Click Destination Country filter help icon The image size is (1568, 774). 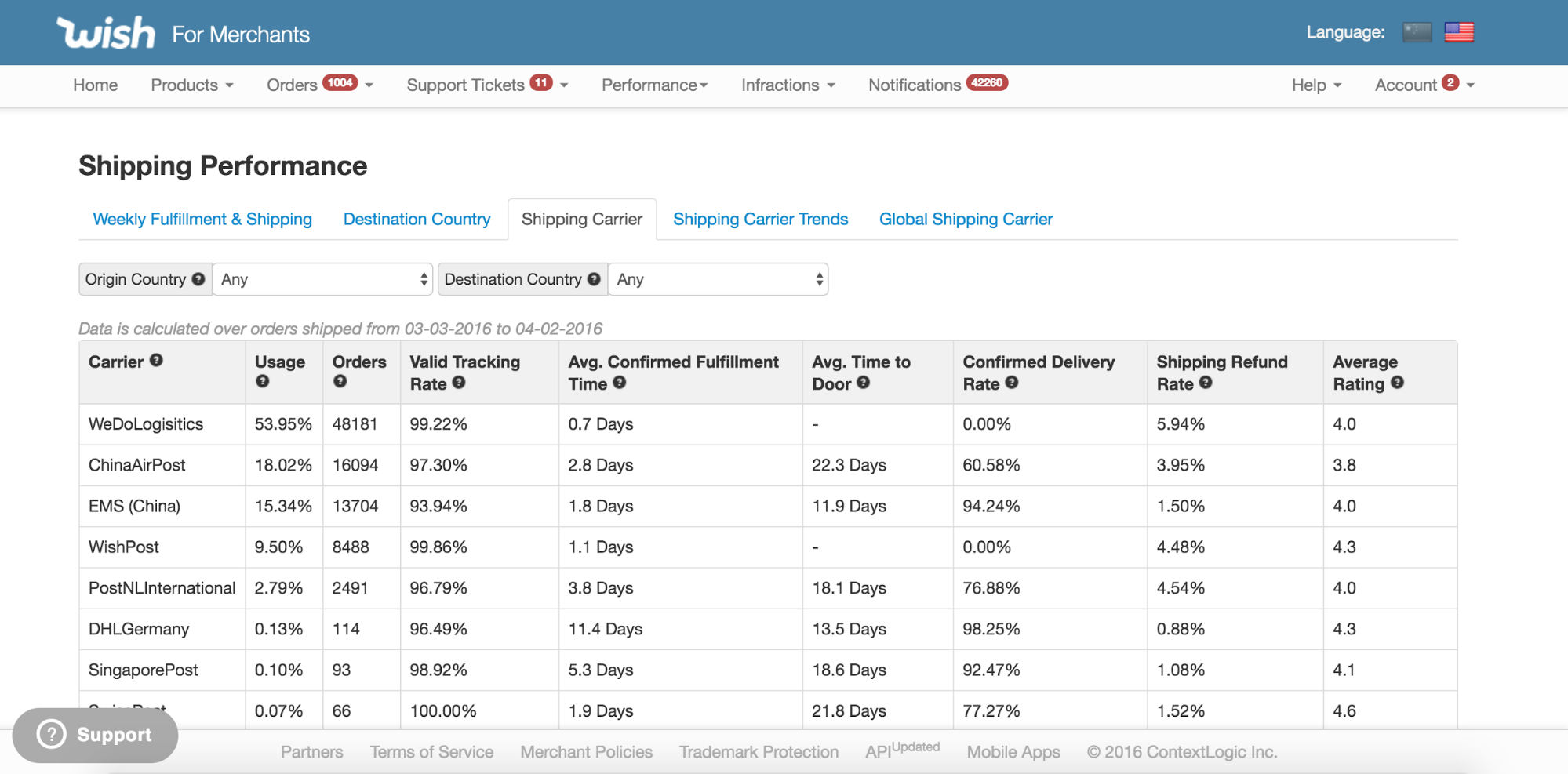pyautogui.click(x=594, y=279)
